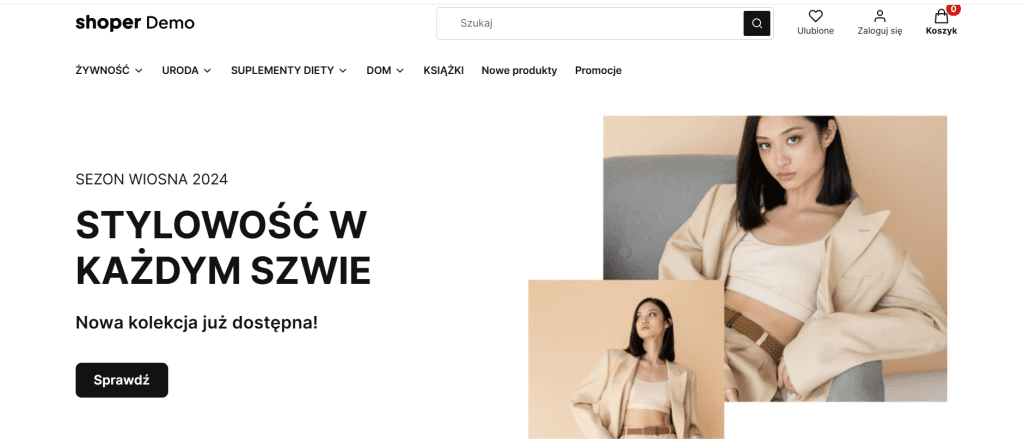Screen dimensions: 1024x446
Task: Open favorites via the heart icon
Action: point(815,16)
